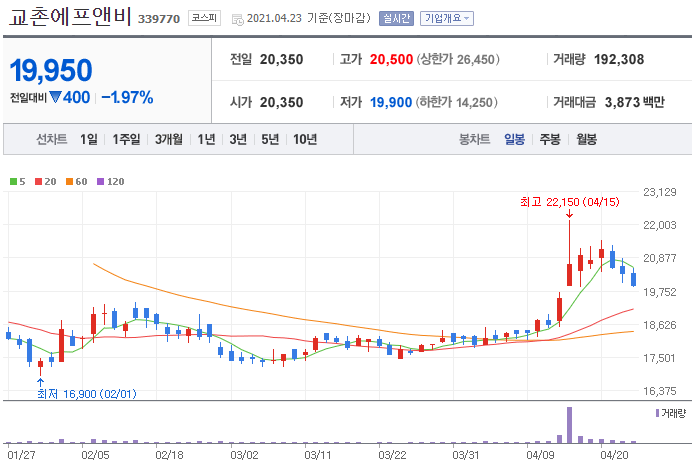Click the 04/20 date axis label
The width and height of the screenshot is (692, 463).
tap(614, 455)
